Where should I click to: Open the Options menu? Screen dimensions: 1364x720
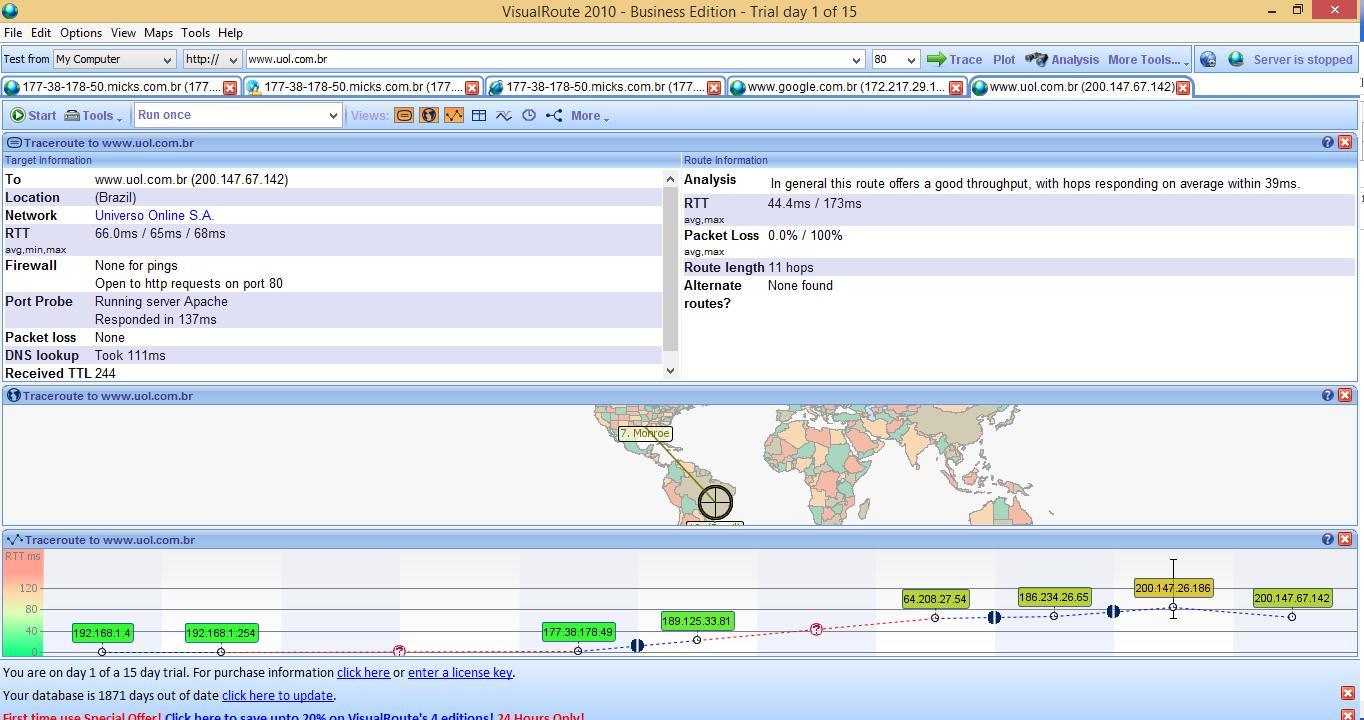pos(81,33)
